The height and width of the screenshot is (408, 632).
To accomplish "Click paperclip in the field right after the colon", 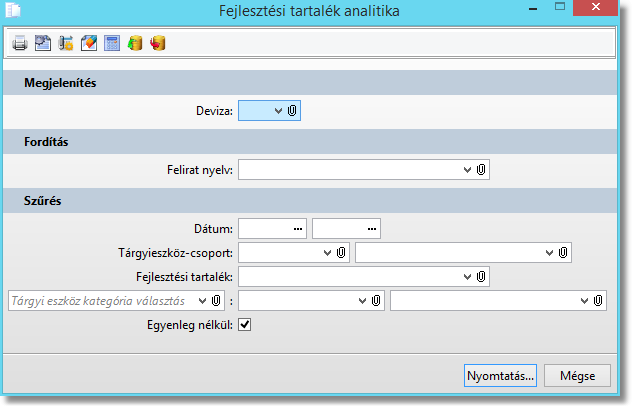I will (x=376, y=301).
